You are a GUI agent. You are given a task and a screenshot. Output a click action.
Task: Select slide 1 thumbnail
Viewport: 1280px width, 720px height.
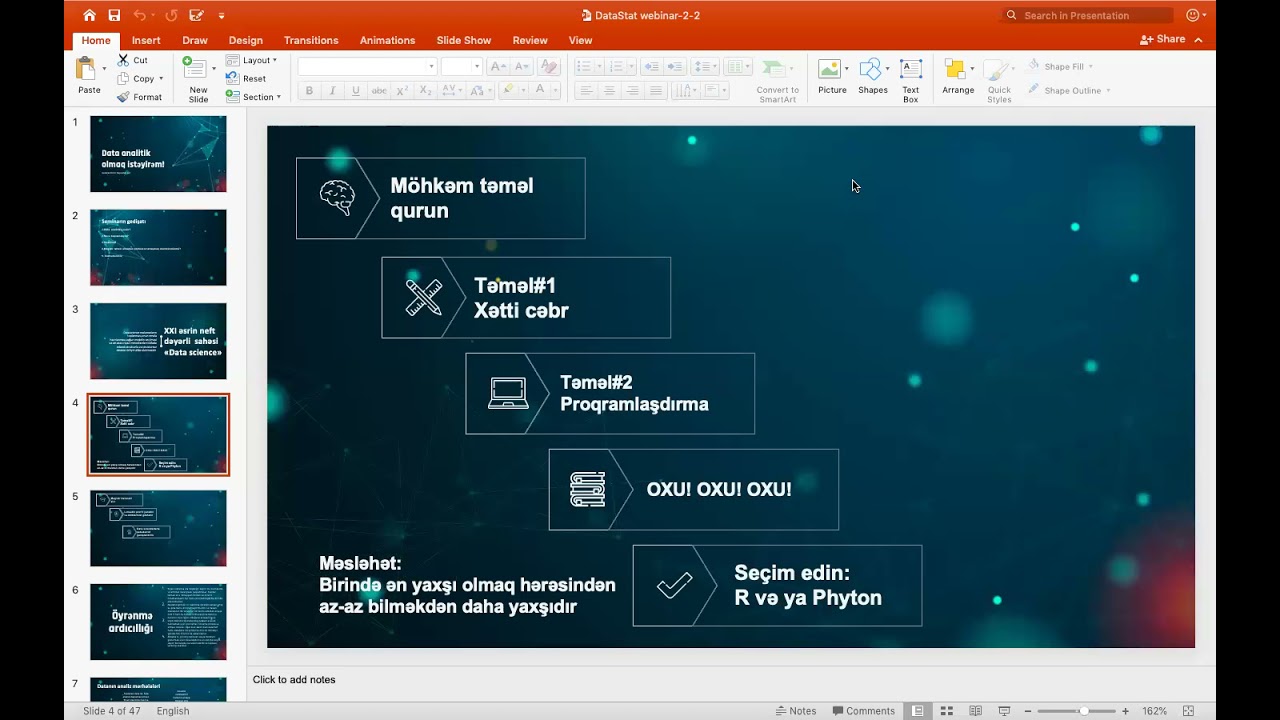[x=158, y=154]
